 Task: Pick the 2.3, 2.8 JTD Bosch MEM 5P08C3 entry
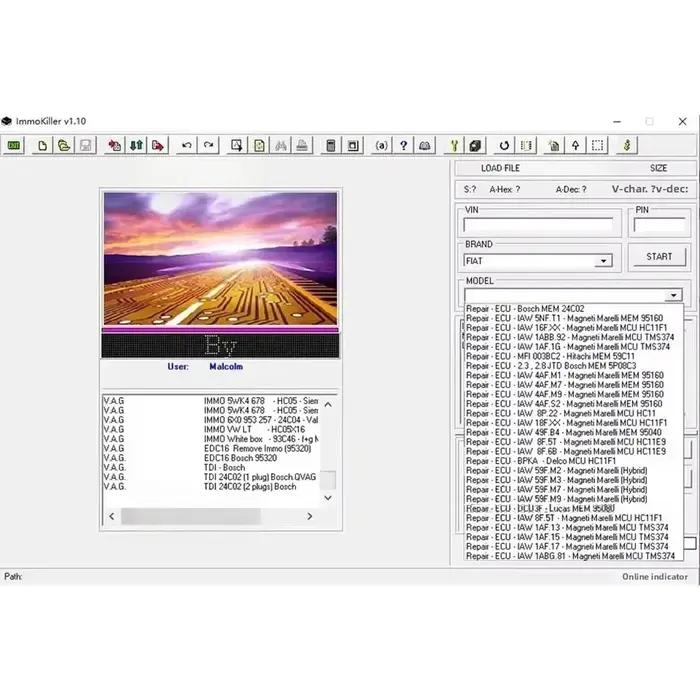pos(574,366)
